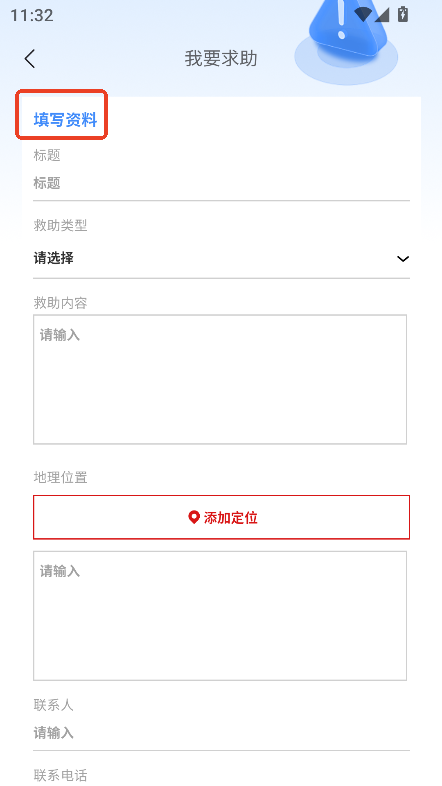Click the 添加定位 button

(x=222, y=517)
